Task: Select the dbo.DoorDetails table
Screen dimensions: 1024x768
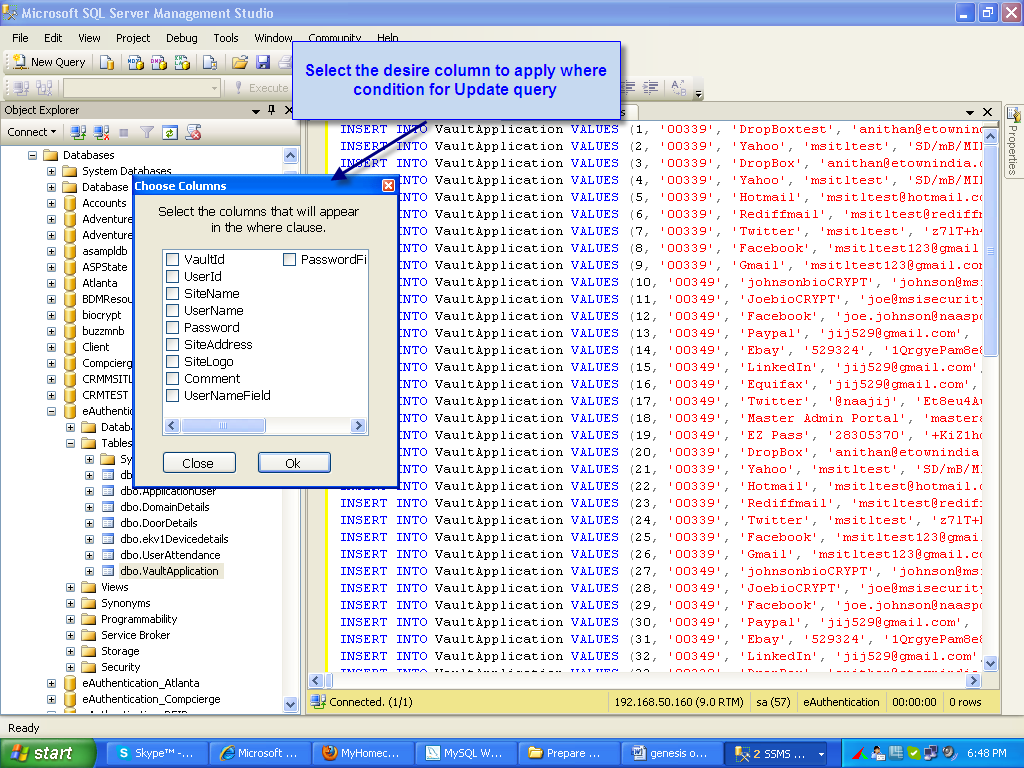Action: click(159, 523)
